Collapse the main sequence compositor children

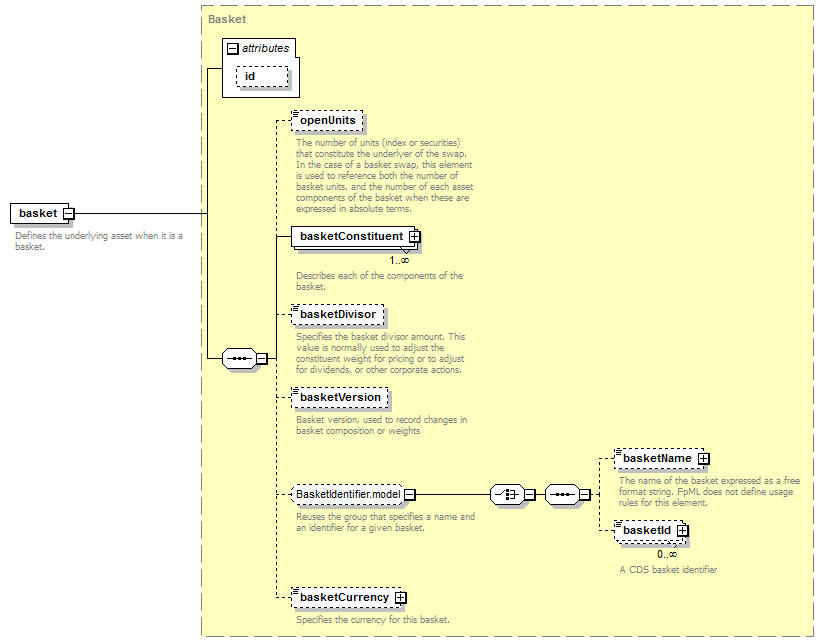pos(261,357)
